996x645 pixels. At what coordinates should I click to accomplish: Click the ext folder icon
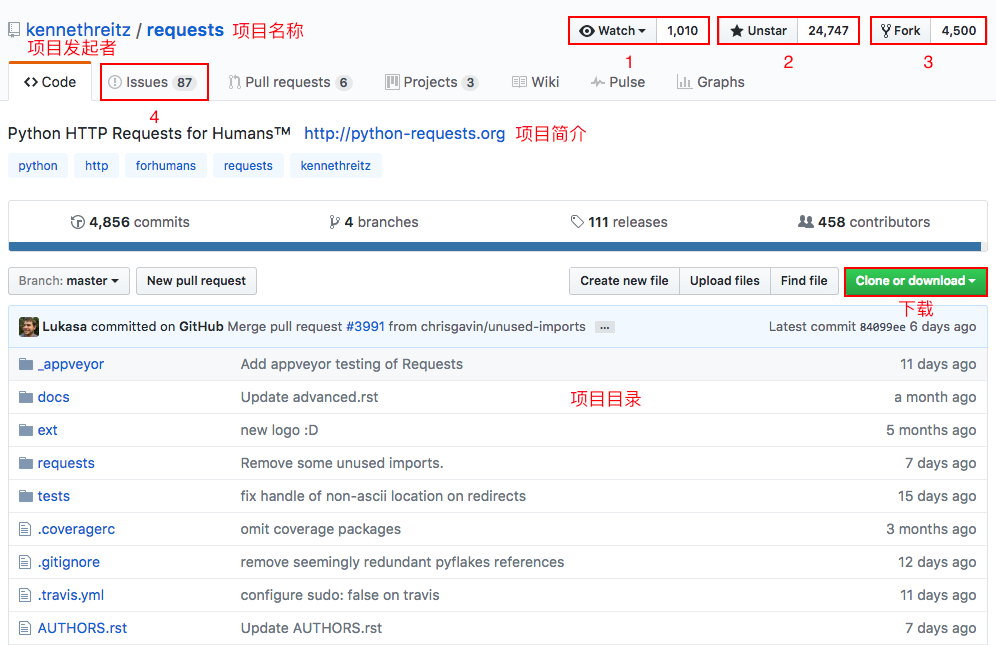pos(25,430)
